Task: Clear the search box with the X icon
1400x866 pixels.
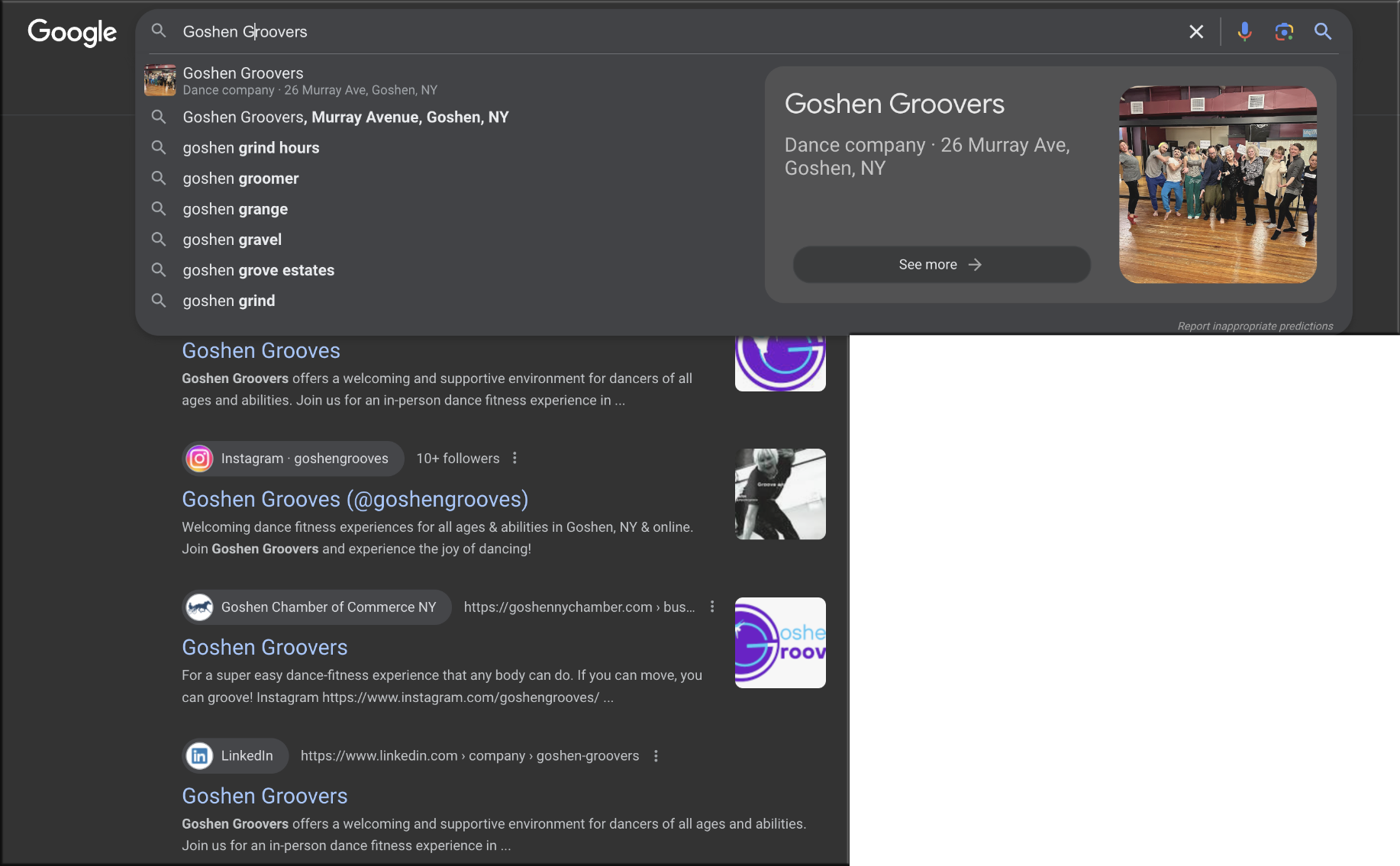Action: tap(1196, 31)
